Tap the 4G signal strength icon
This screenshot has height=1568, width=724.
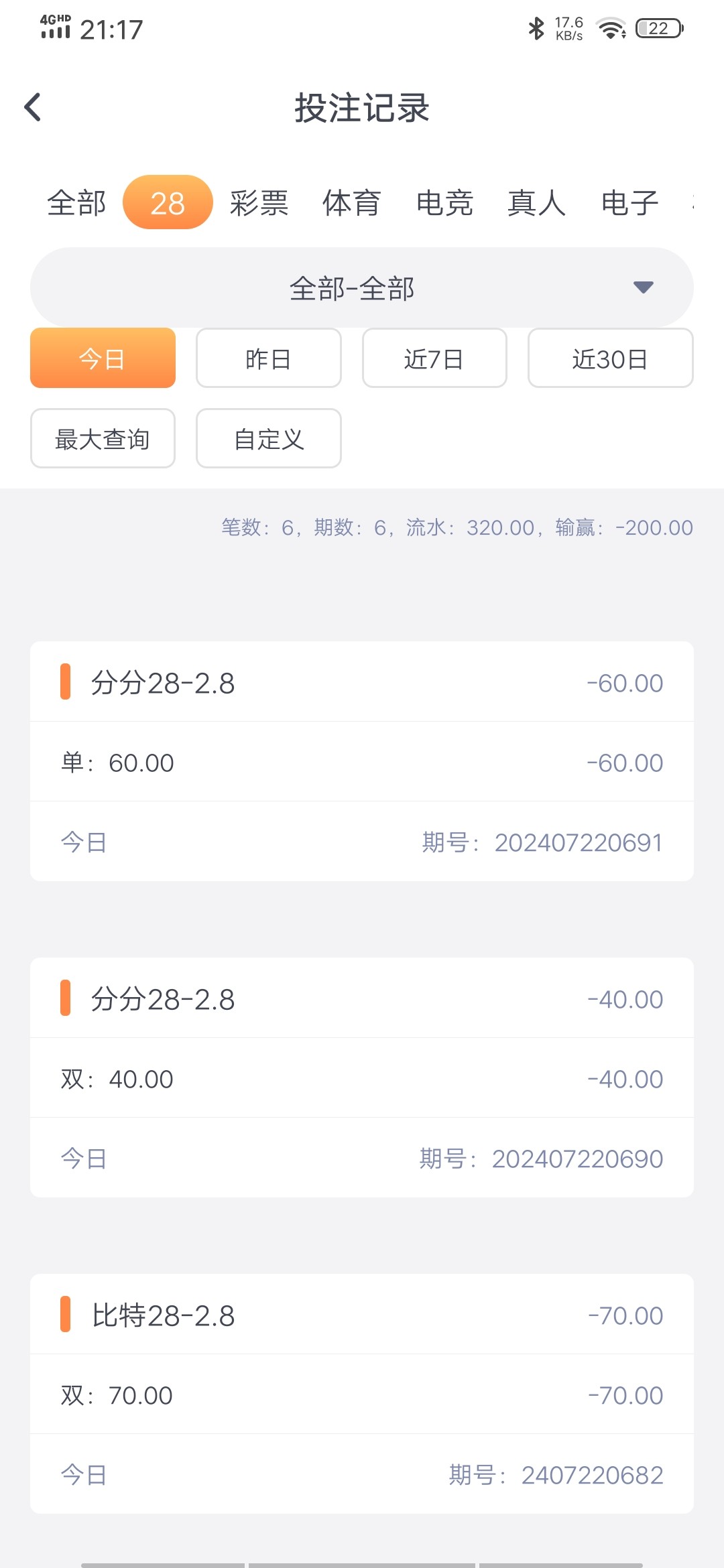(55, 27)
